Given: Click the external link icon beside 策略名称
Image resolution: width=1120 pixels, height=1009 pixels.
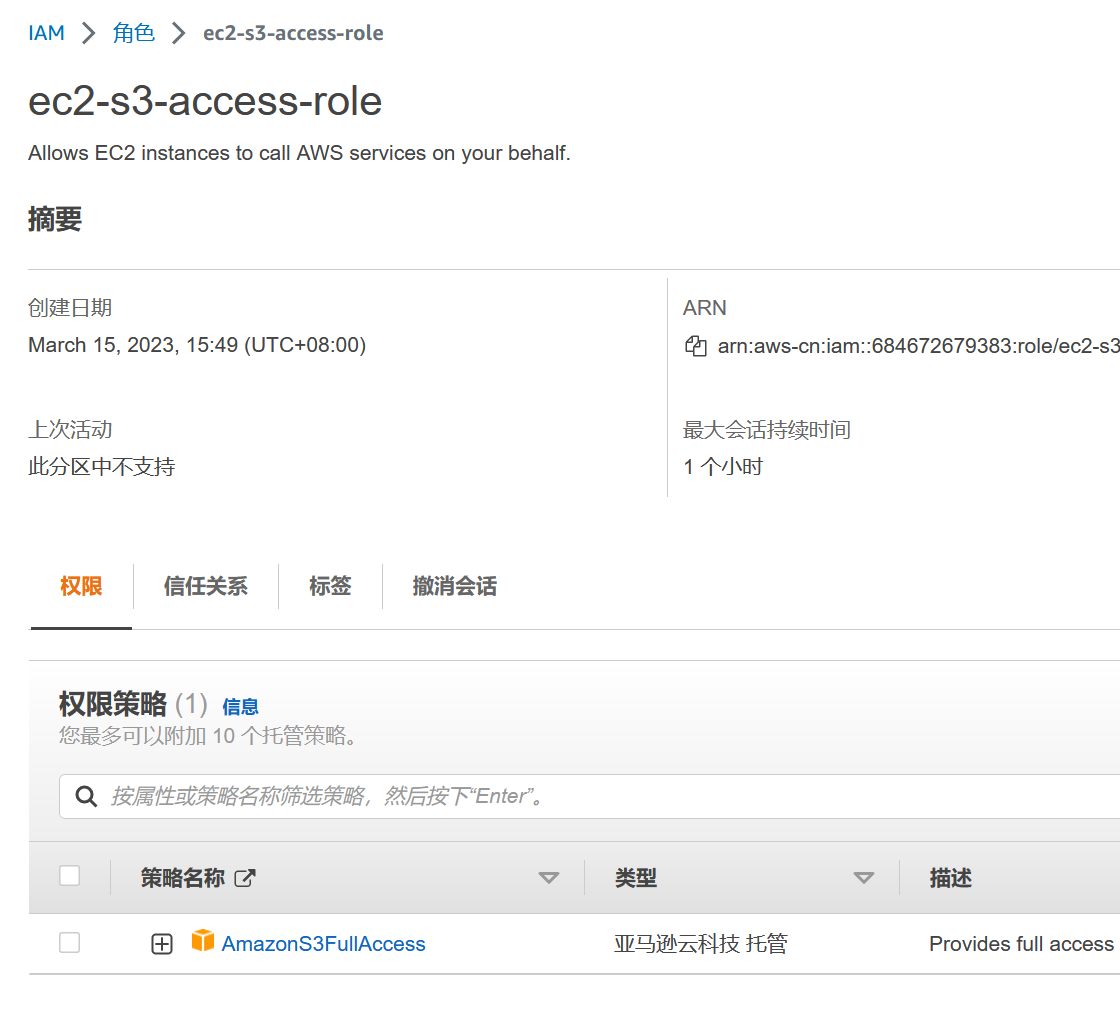Looking at the screenshot, I should (x=244, y=878).
